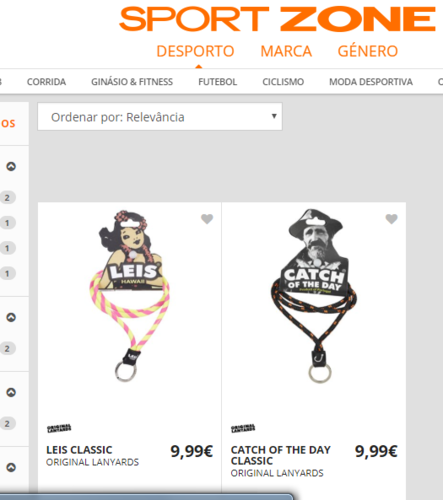Open the LEIS CLASSIC product title link
This screenshot has width=443, height=500.
[x=79, y=450]
